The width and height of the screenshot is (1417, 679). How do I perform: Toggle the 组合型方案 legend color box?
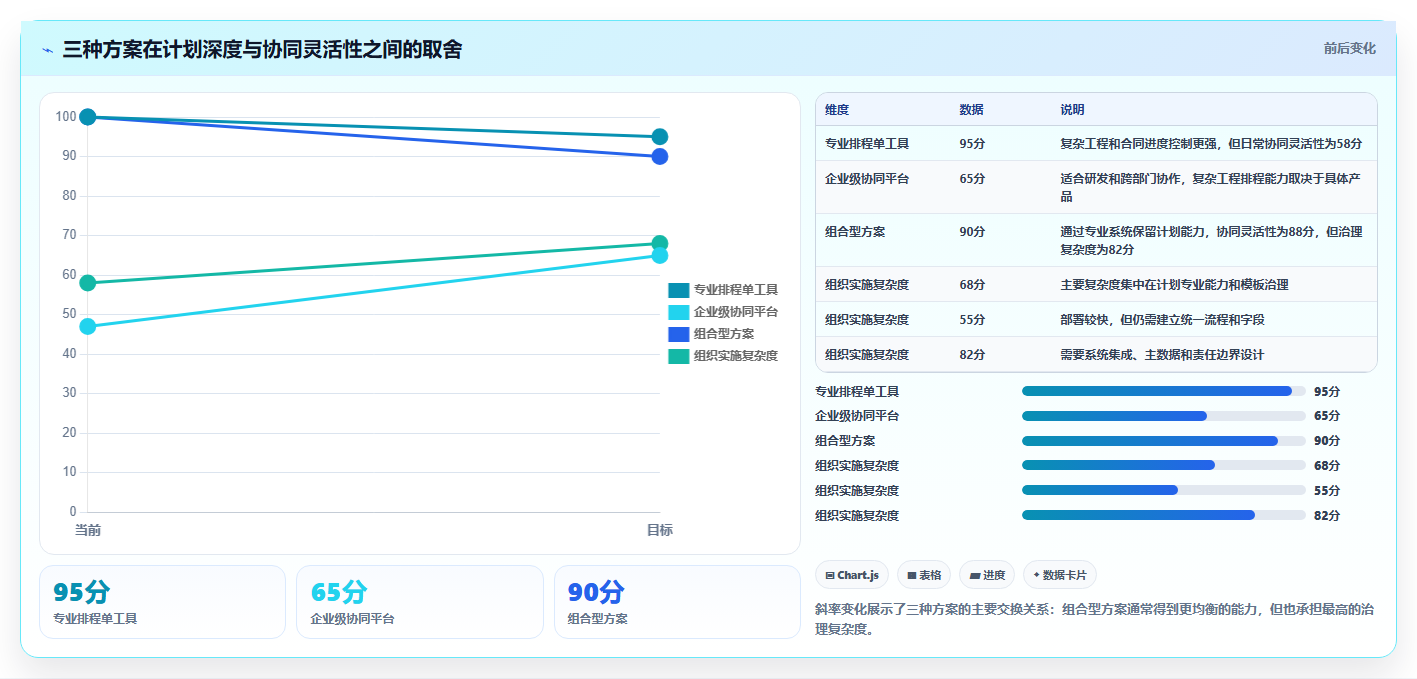point(679,334)
